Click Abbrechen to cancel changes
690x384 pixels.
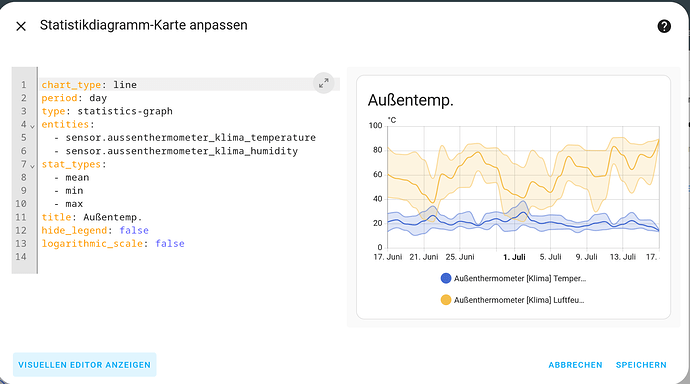[x=575, y=365]
